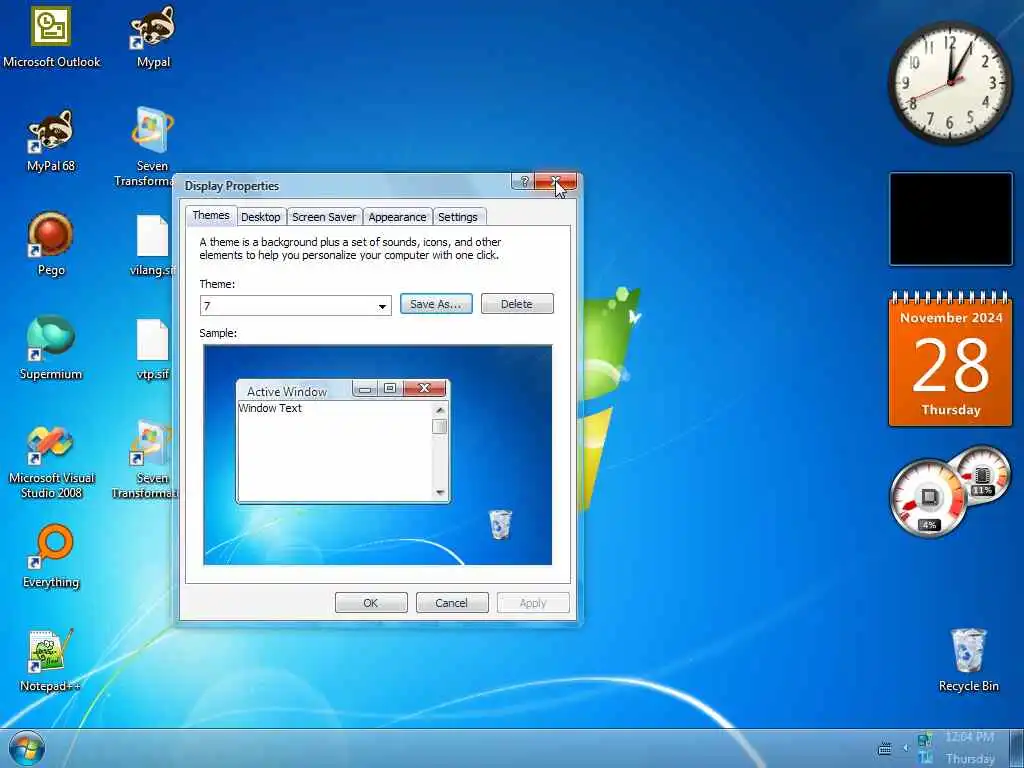
Task: Switch to the Themes tab
Action: pos(211,216)
